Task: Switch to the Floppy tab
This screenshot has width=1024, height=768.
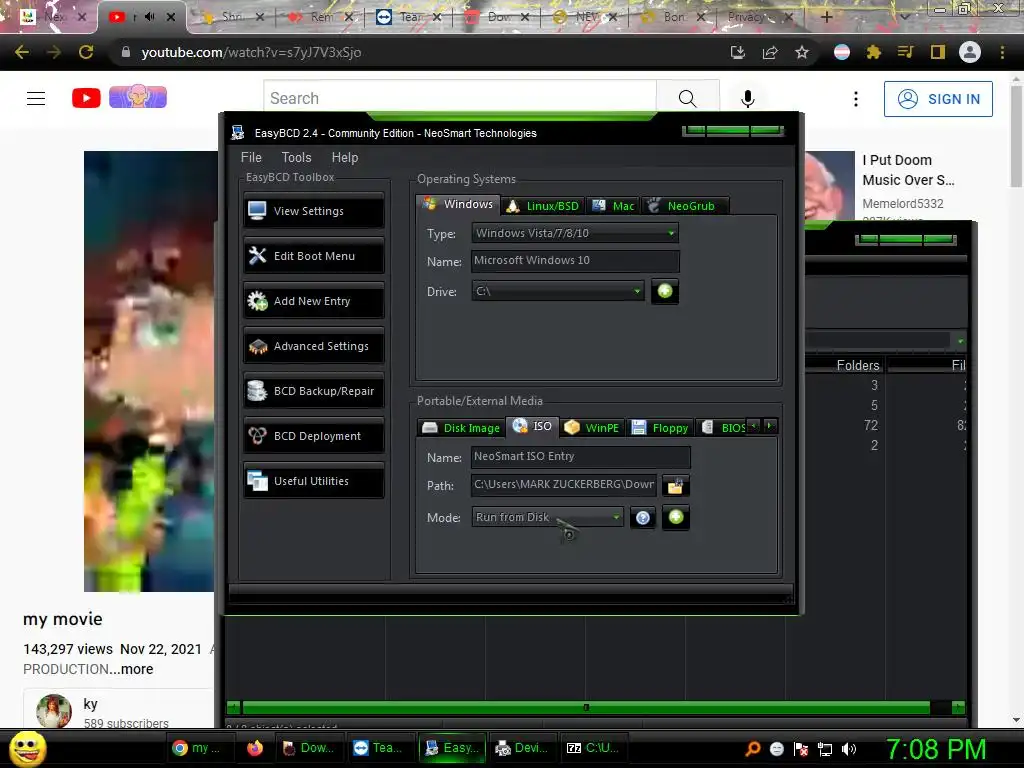Action: (660, 428)
